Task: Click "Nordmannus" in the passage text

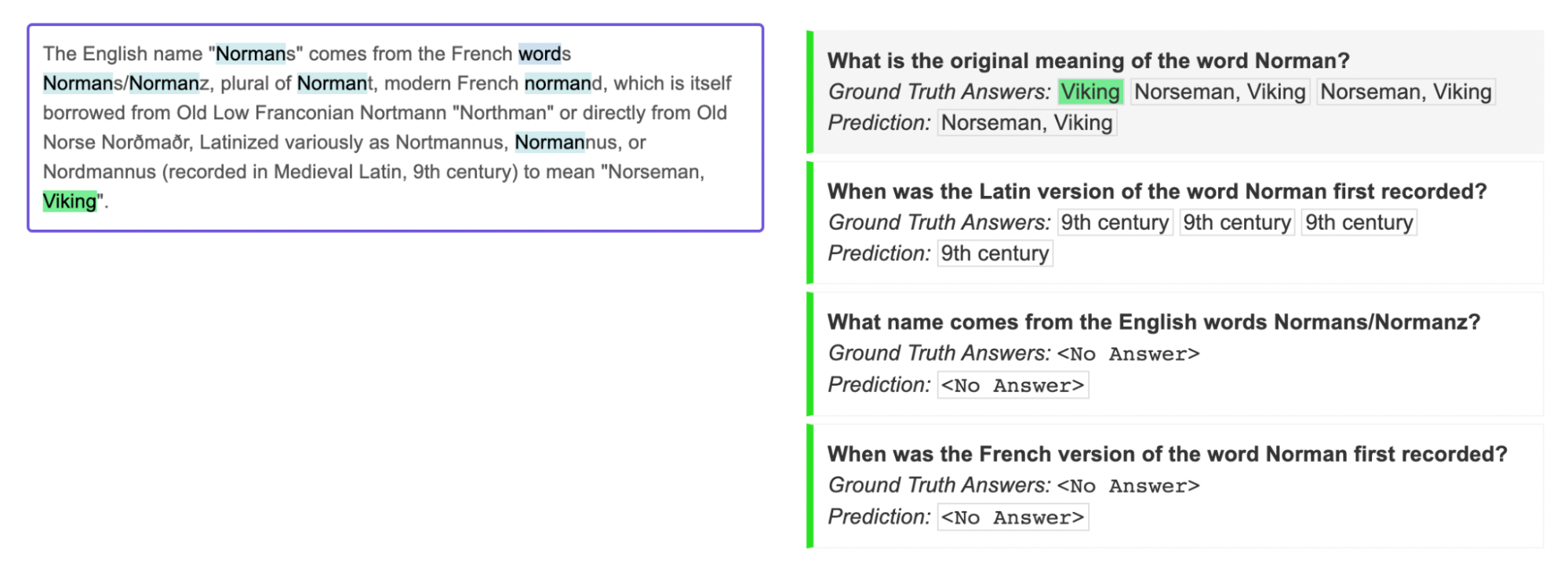Action: point(99,173)
